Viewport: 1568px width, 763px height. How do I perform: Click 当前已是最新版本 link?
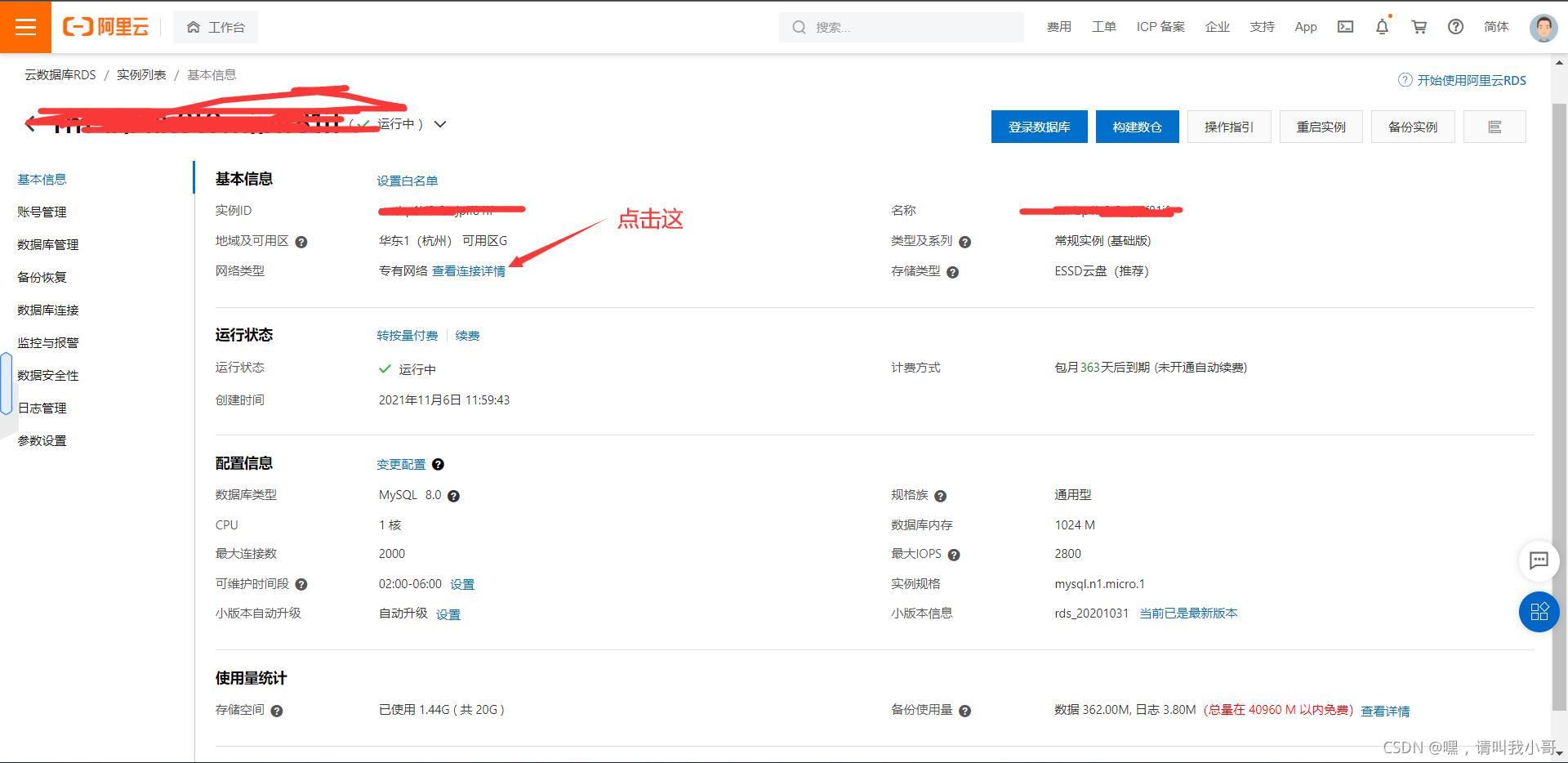pos(1188,614)
